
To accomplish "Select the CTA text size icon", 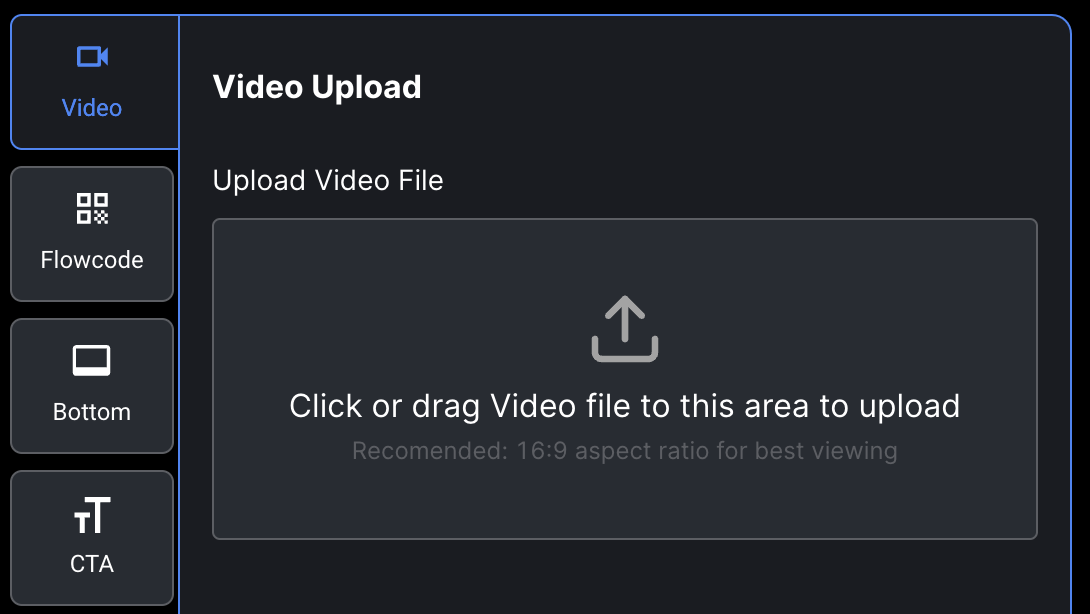I will pyautogui.click(x=92, y=515).
